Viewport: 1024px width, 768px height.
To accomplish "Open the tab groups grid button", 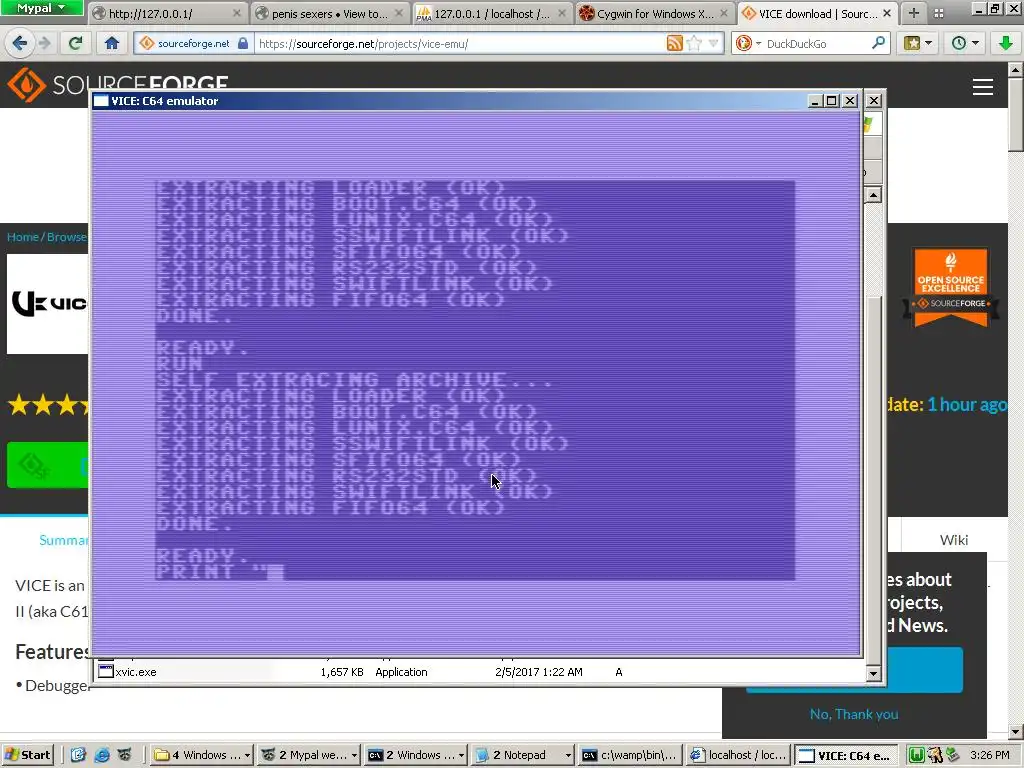I will point(938,13).
